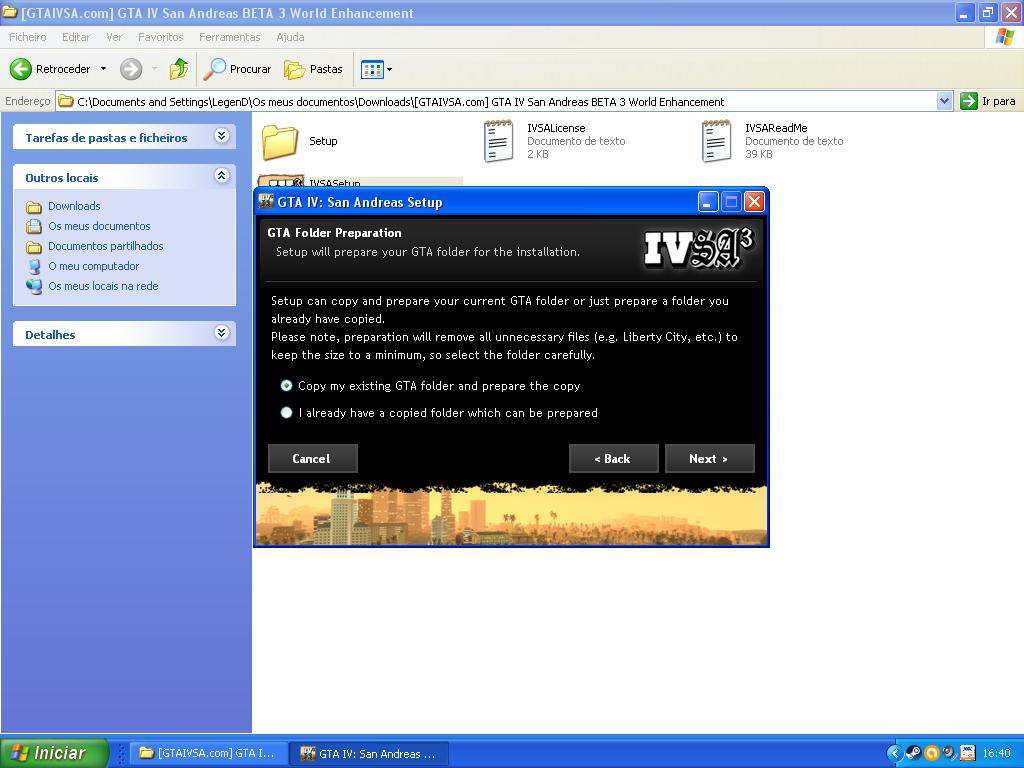The height and width of the screenshot is (768, 1024).
Task: Open the Ferramentas menu
Action: tap(229, 37)
